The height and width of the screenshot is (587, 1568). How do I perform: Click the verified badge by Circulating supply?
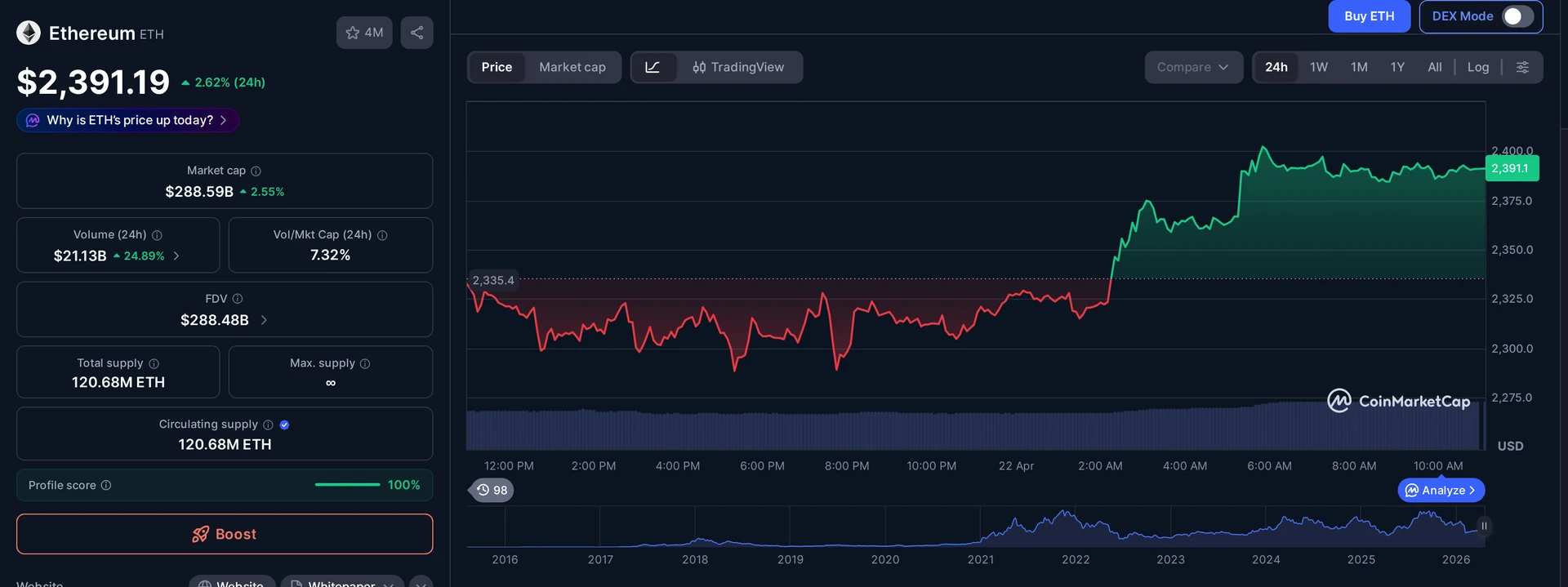click(x=284, y=425)
